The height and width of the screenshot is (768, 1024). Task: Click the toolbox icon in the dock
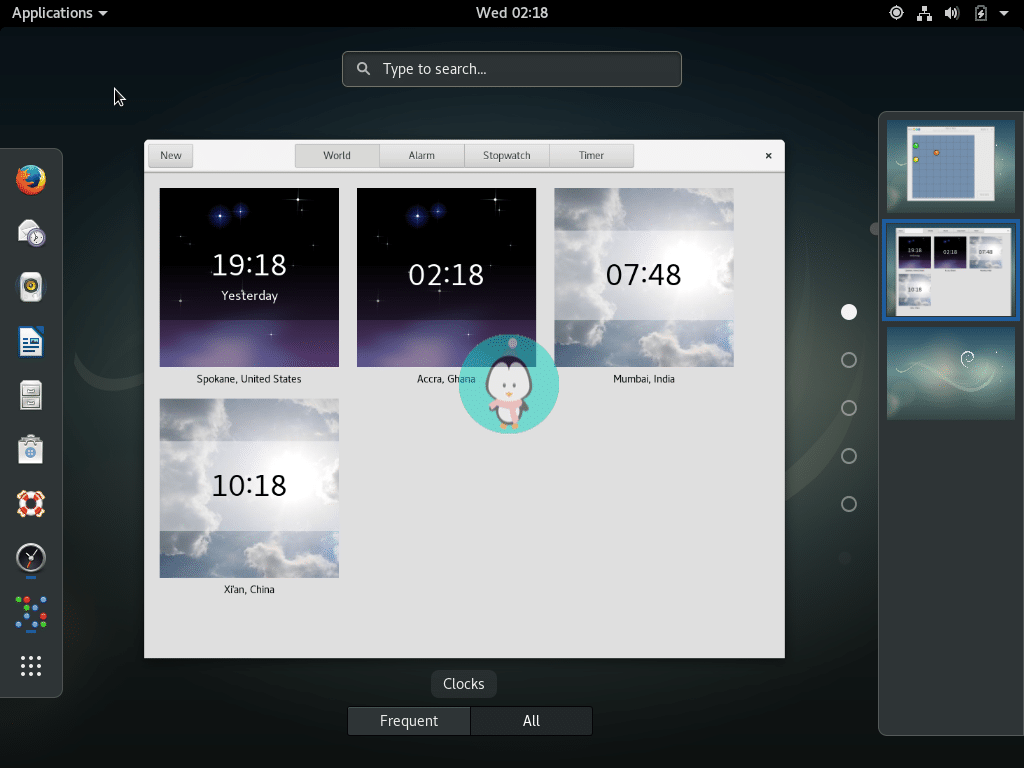click(30, 449)
